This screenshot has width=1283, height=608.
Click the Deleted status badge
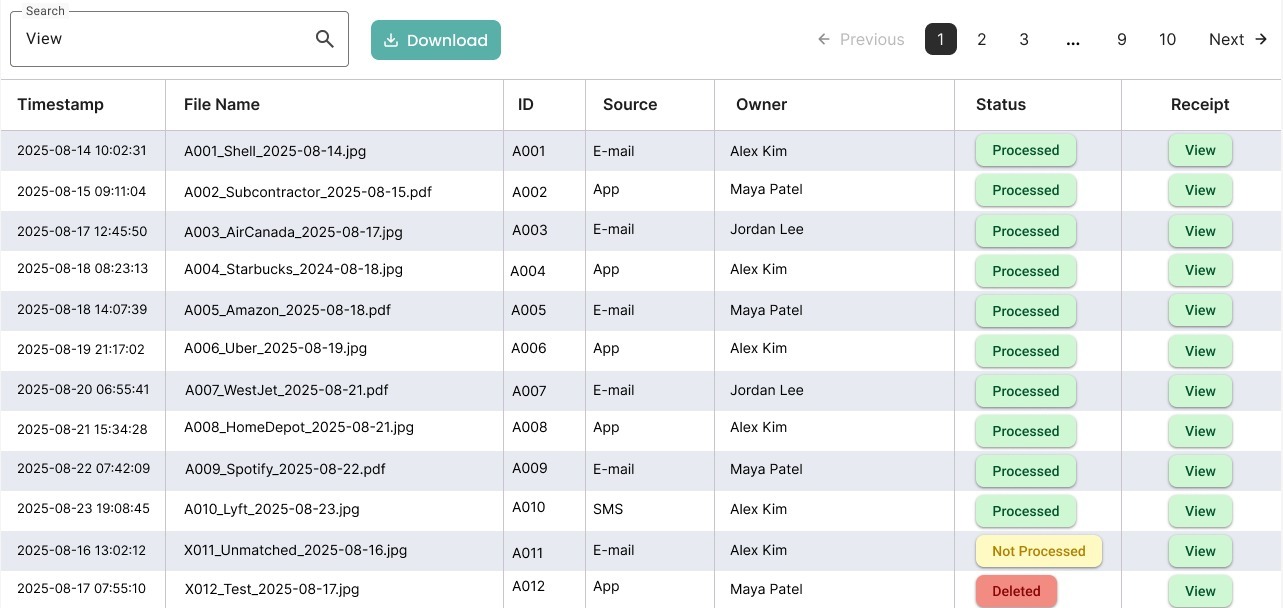click(1016, 591)
